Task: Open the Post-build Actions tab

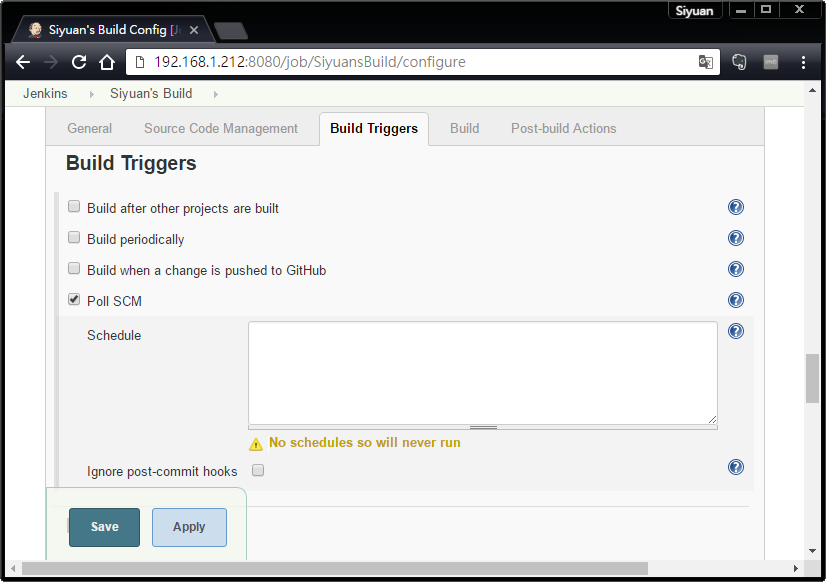Action: [x=564, y=128]
